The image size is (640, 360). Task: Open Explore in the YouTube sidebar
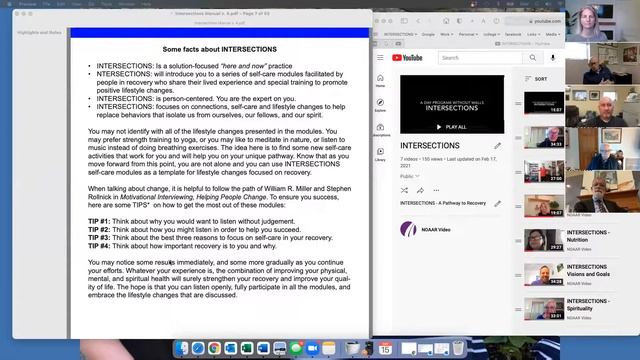(x=380, y=105)
